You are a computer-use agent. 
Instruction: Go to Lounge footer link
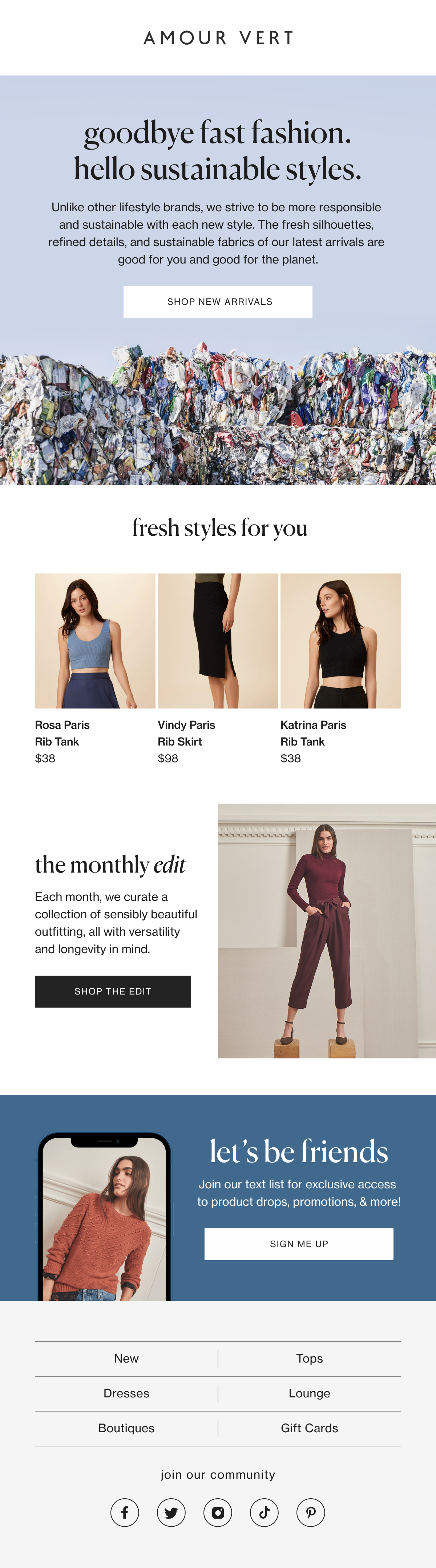(x=309, y=1393)
